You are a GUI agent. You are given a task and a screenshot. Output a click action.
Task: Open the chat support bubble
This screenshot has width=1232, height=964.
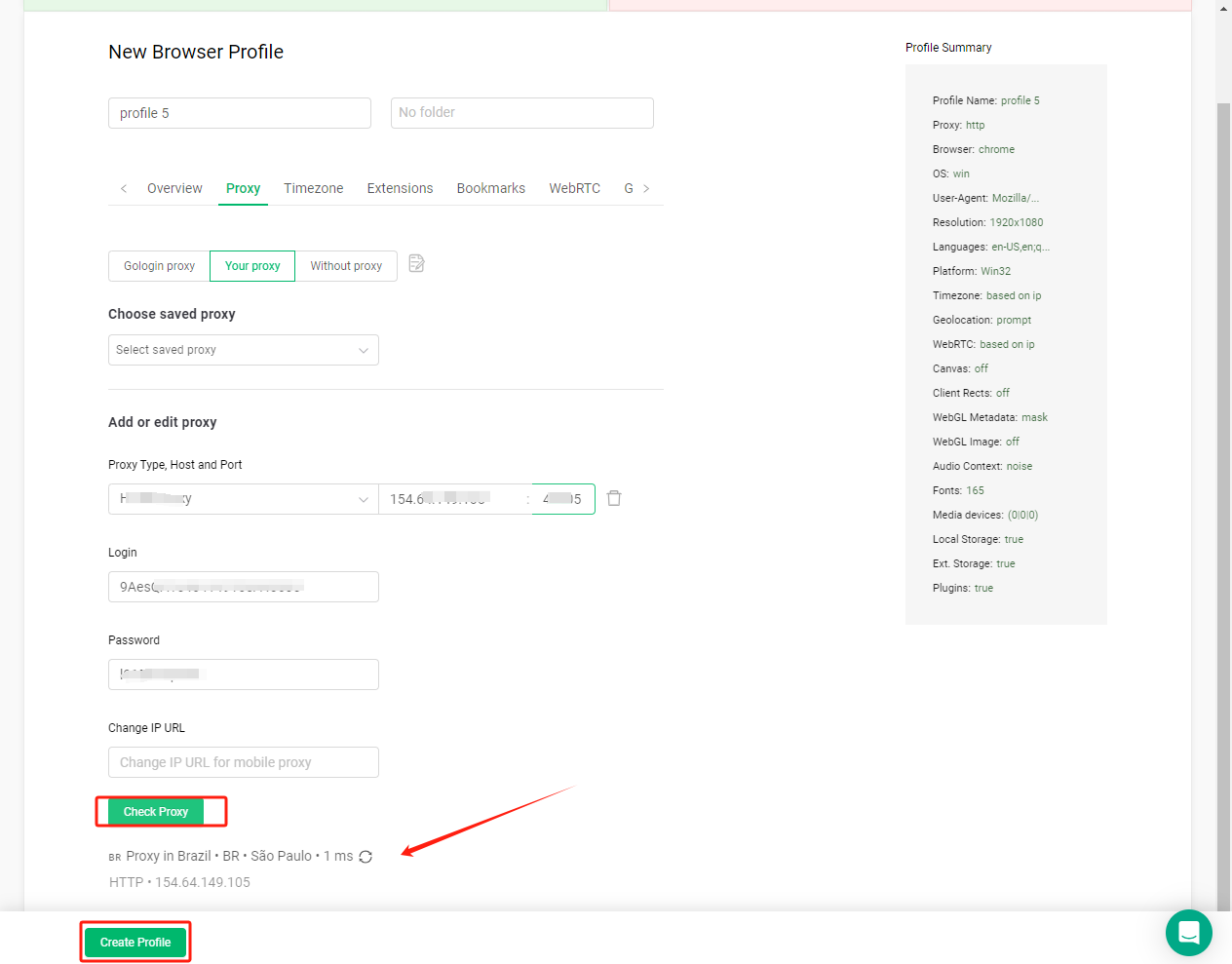coord(1188,933)
